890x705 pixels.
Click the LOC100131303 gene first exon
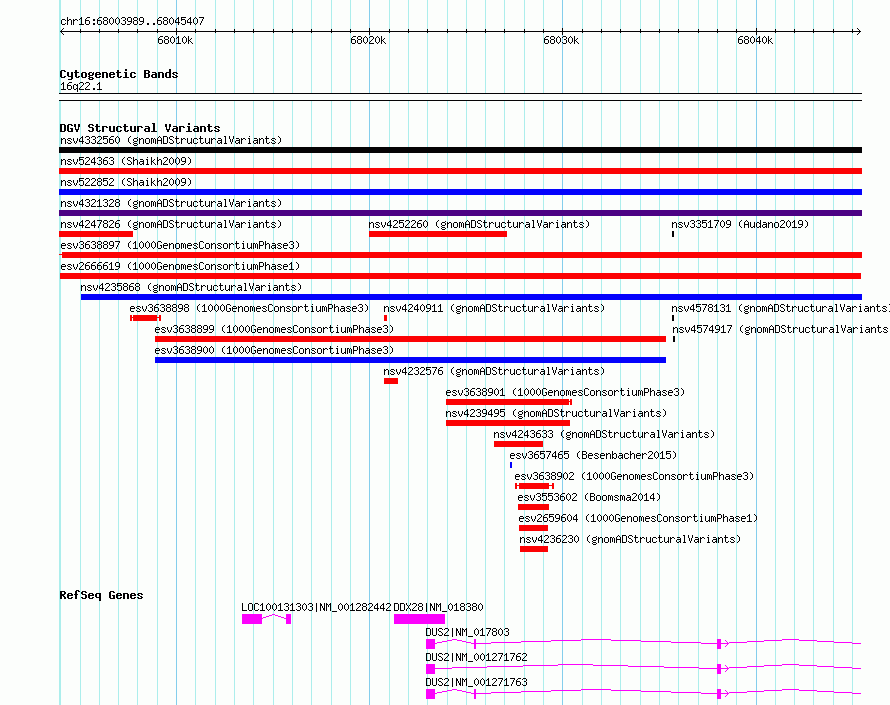(252, 619)
